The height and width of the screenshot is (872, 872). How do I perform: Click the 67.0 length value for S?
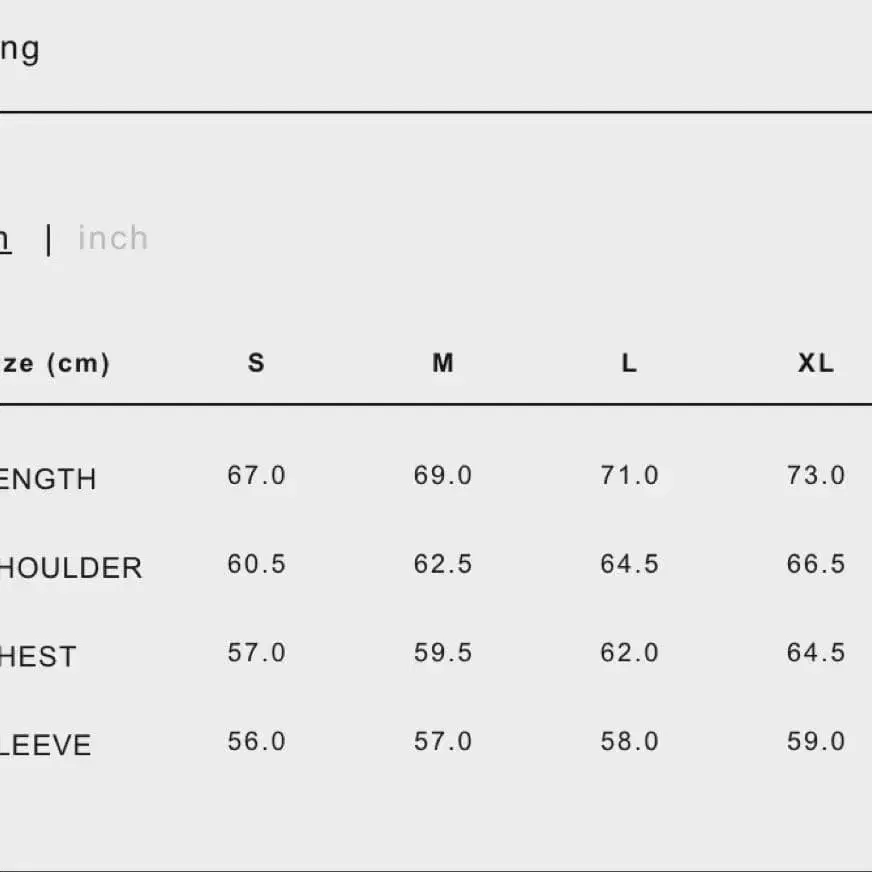(x=256, y=475)
